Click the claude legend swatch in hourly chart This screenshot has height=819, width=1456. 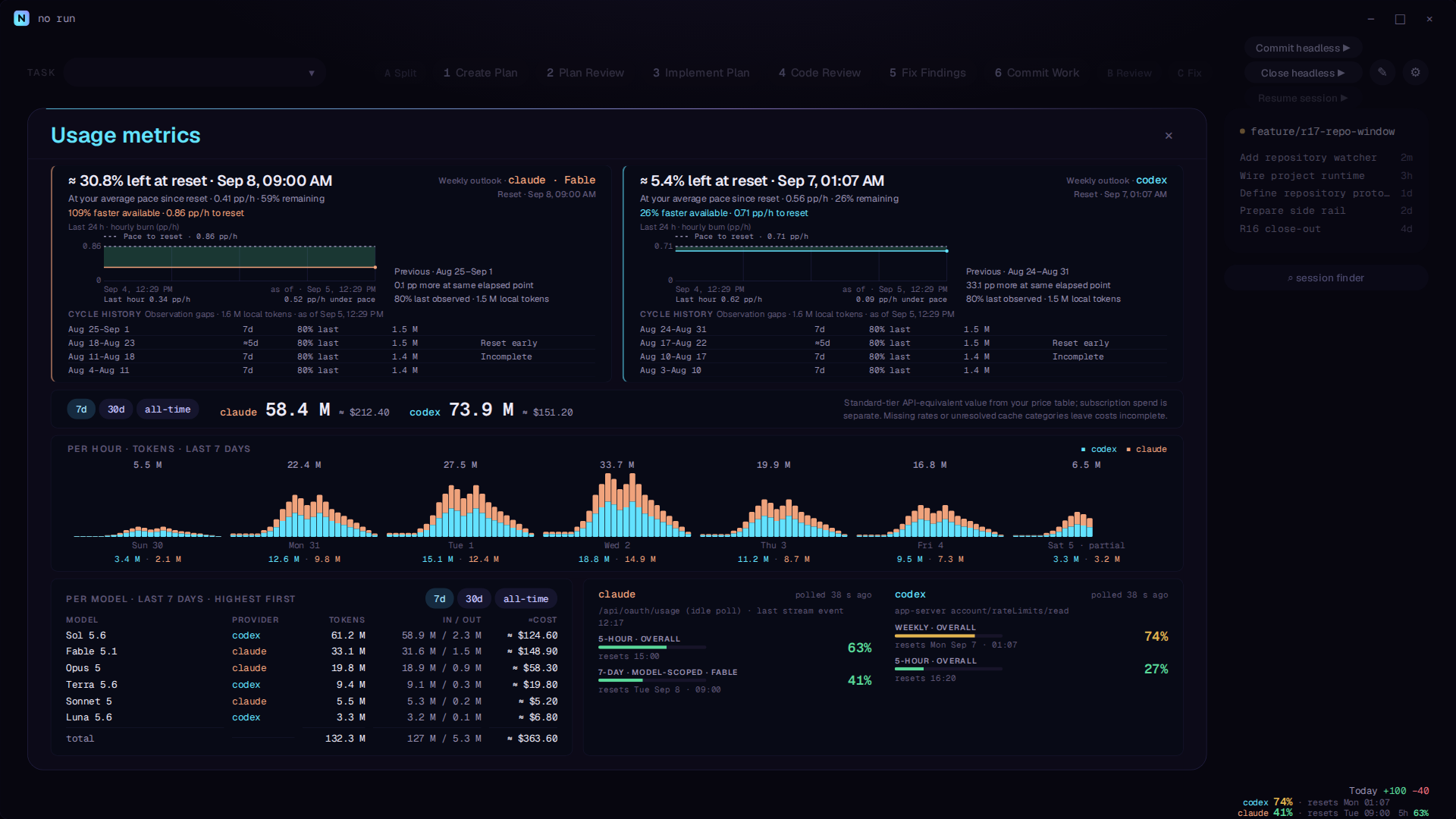pos(1128,450)
